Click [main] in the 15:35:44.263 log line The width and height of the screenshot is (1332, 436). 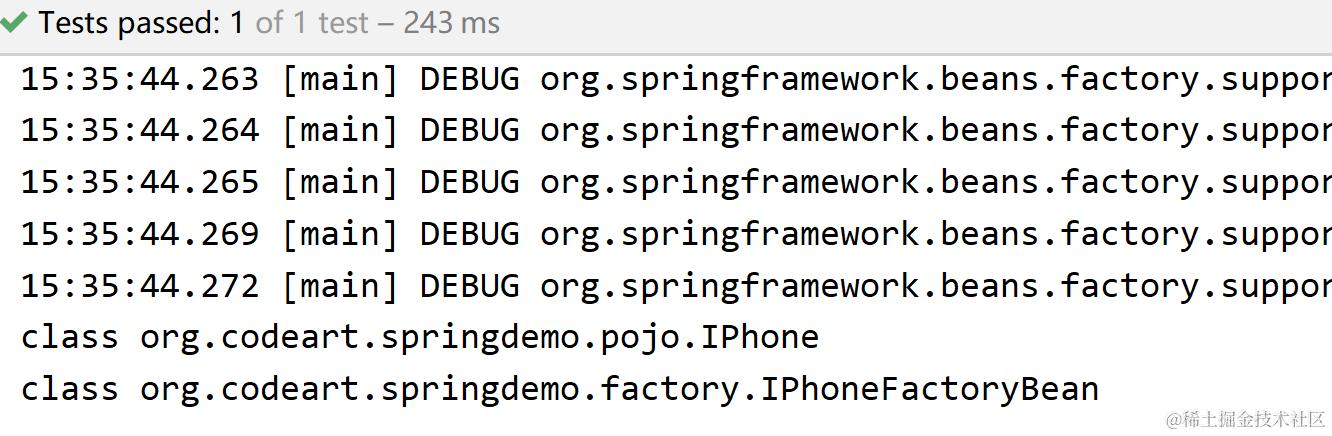[340, 79]
